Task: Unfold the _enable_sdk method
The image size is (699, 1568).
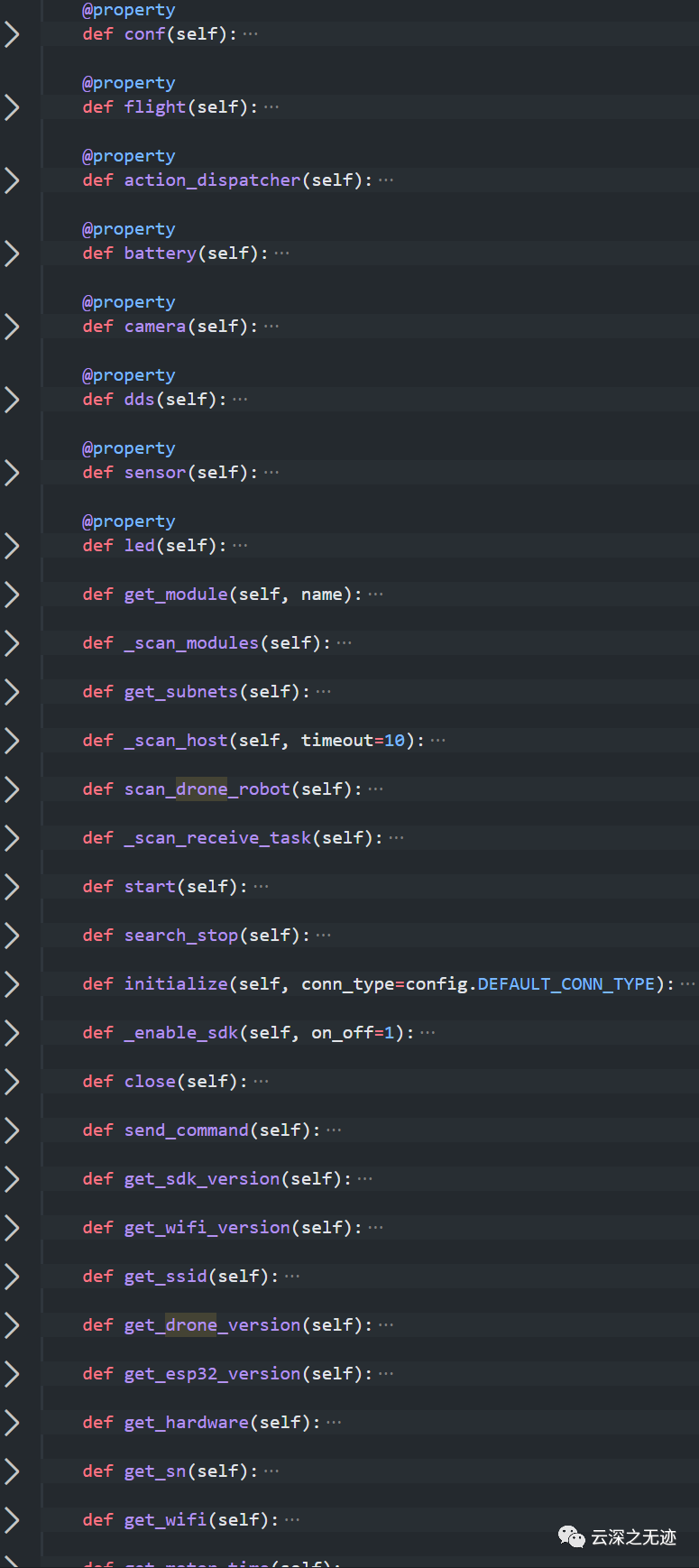Action: coord(12,1033)
